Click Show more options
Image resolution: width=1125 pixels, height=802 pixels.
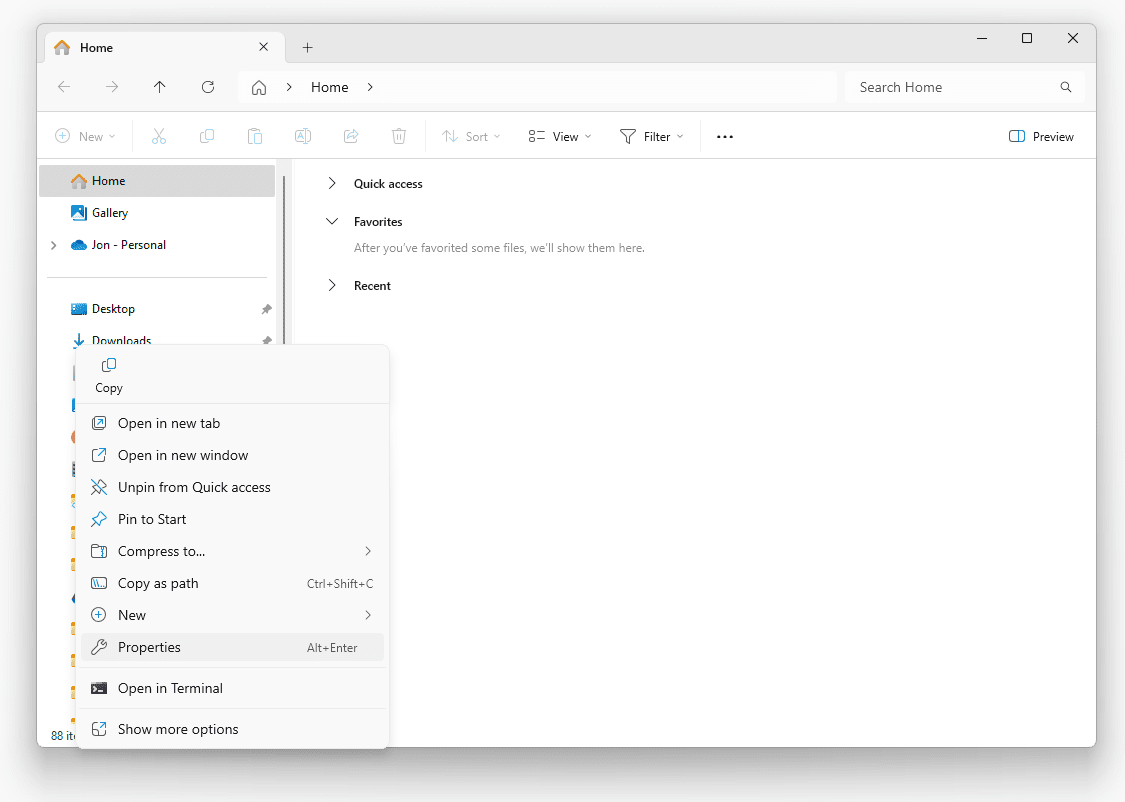[x=178, y=729]
